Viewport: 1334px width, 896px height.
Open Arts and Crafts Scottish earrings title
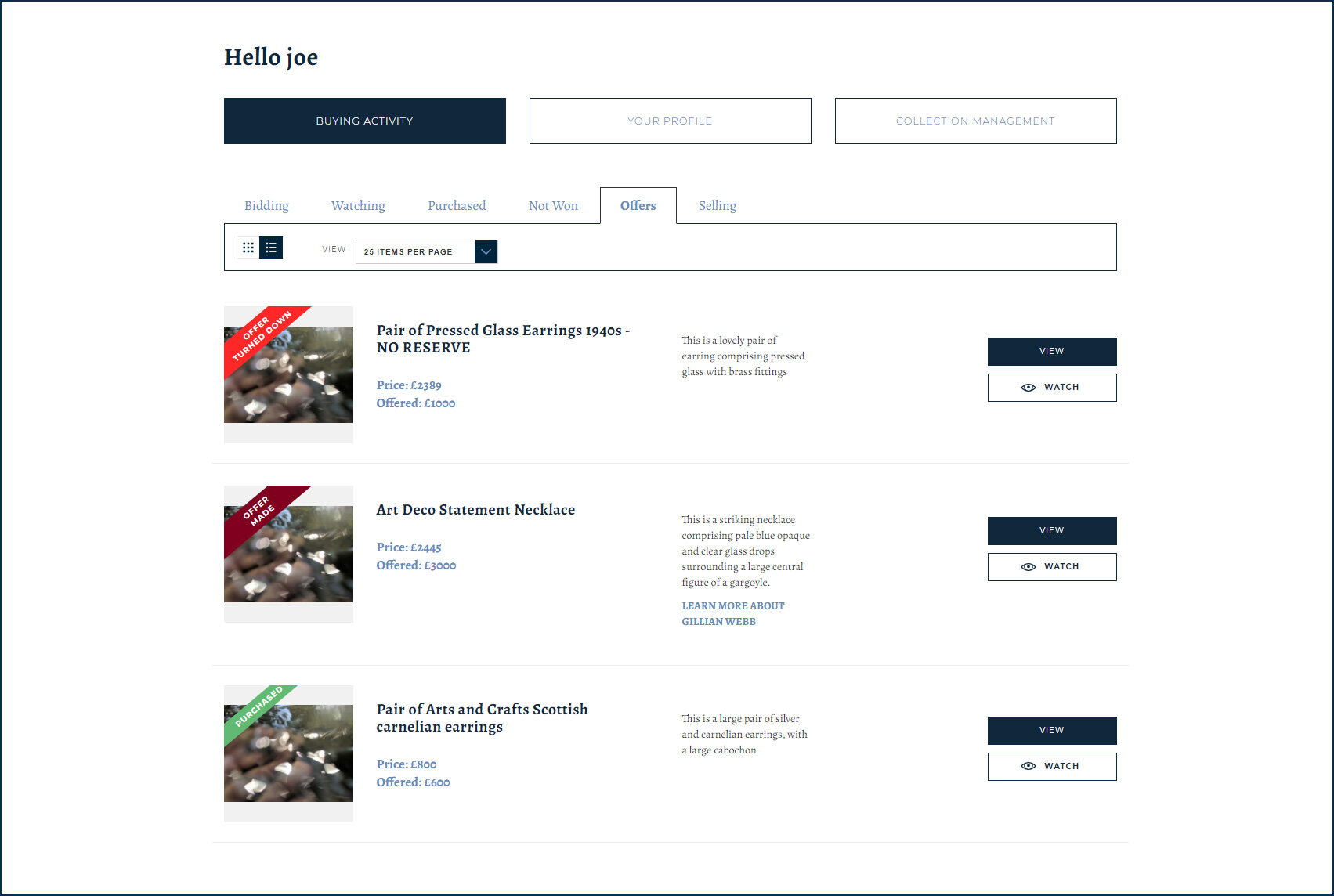[x=482, y=718]
